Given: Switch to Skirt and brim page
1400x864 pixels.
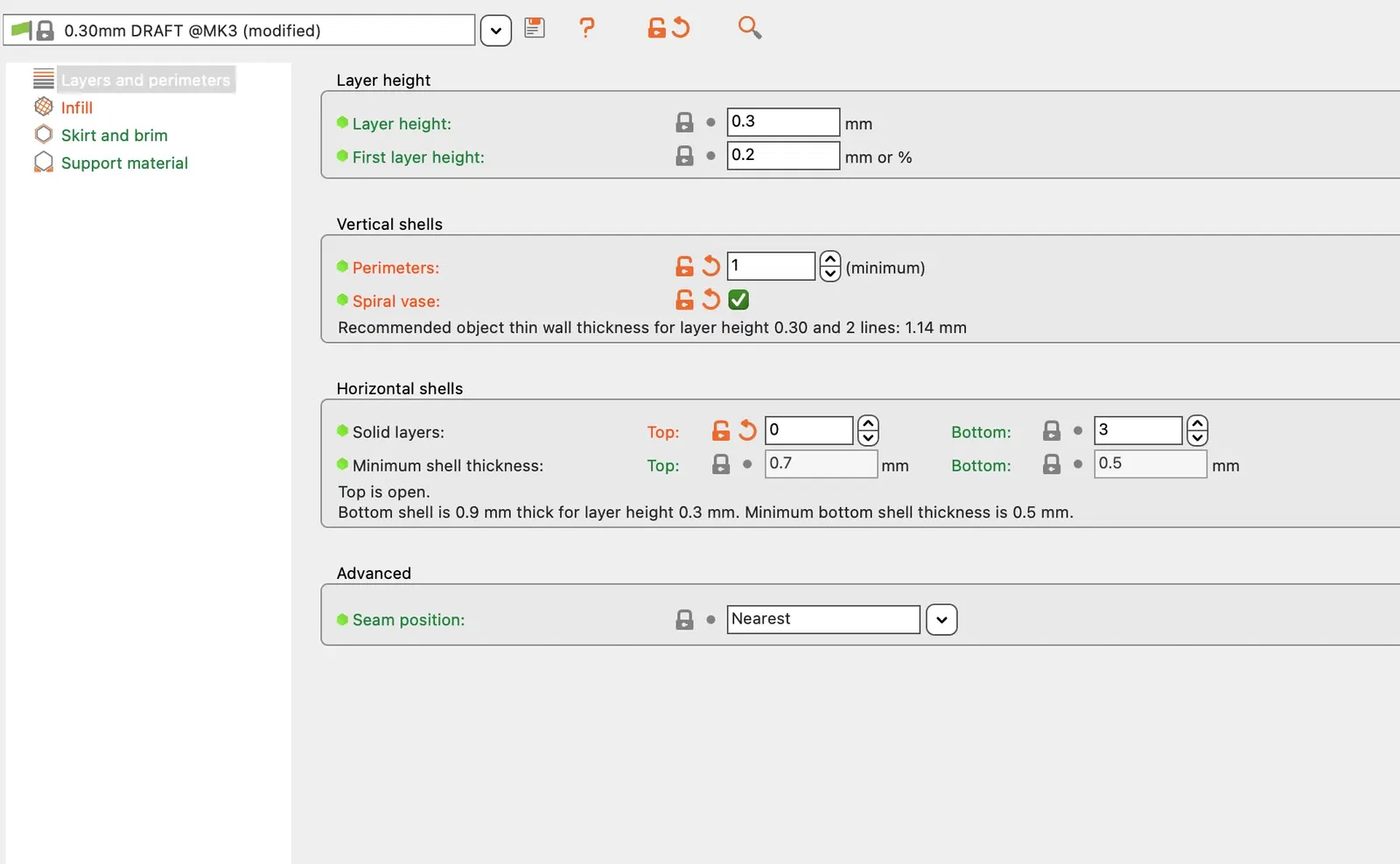Looking at the screenshot, I should click(114, 136).
